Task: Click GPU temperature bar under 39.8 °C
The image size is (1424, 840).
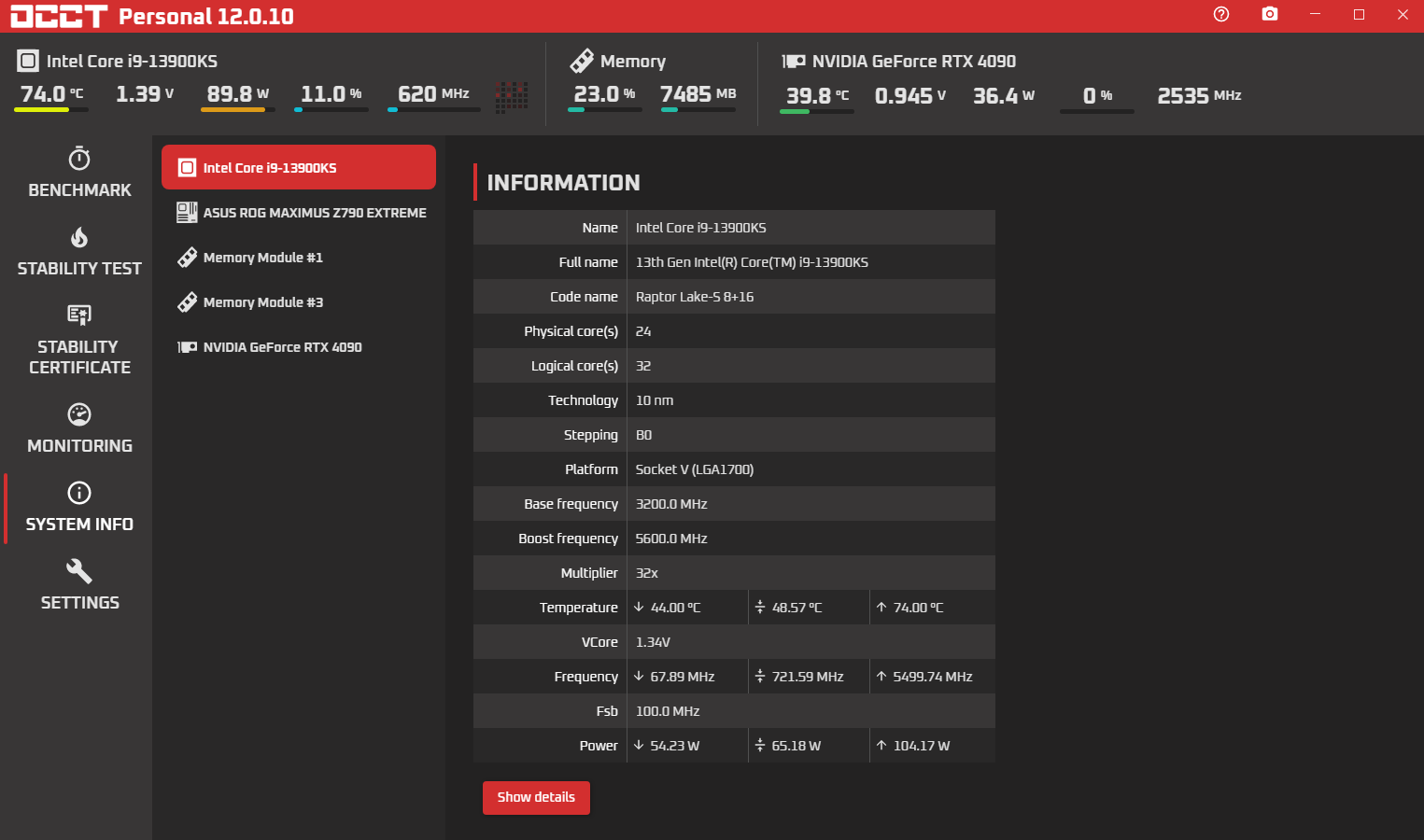Action: (817, 111)
